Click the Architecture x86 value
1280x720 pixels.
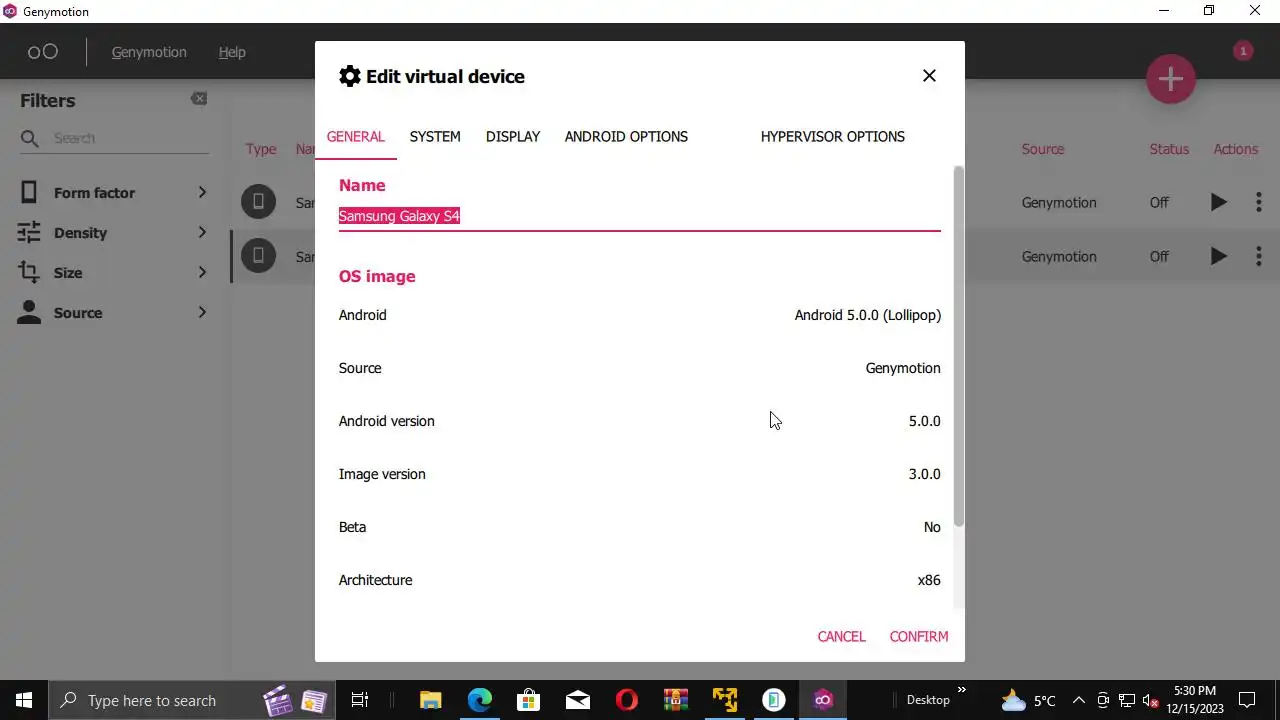click(x=929, y=580)
